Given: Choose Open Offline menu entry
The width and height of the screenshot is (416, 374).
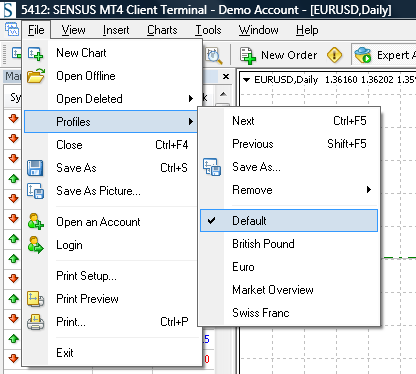Looking at the screenshot, I should tap(113, 76).
